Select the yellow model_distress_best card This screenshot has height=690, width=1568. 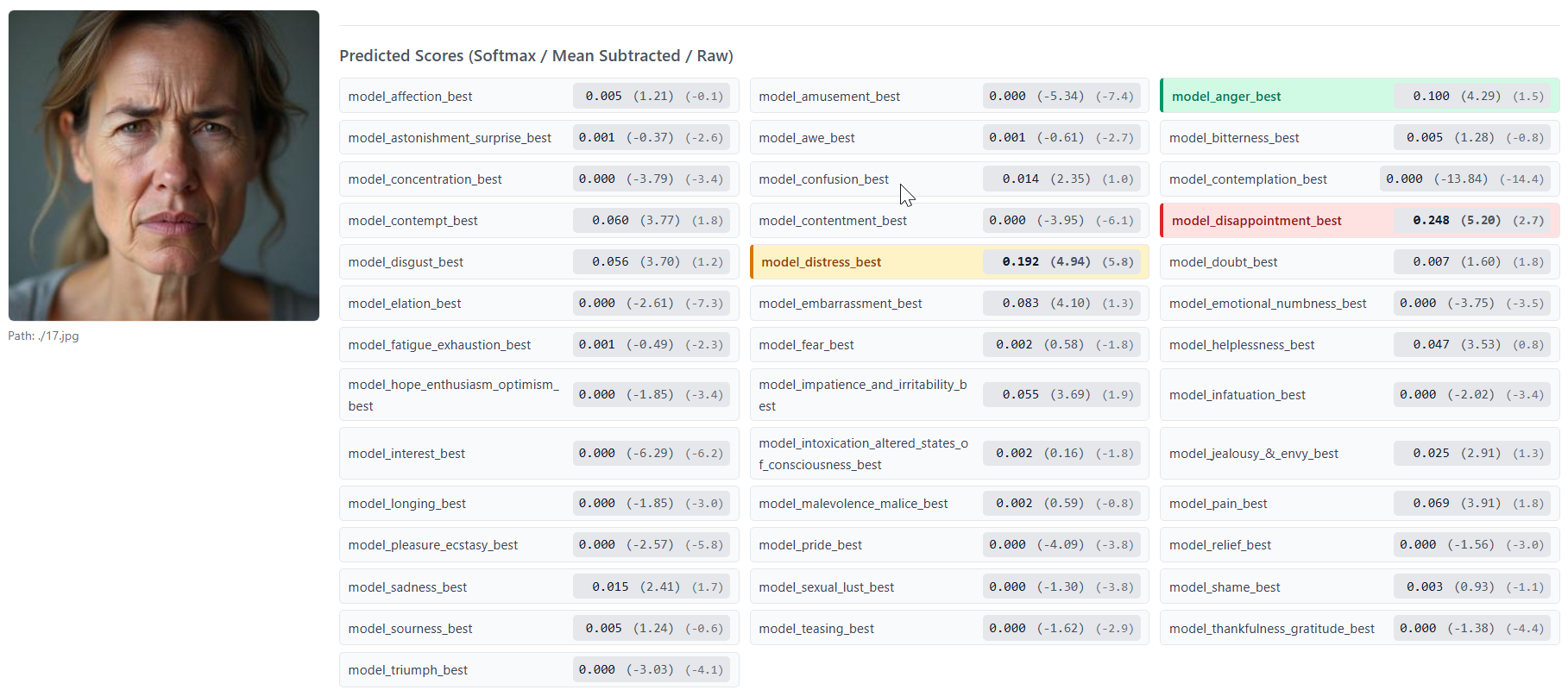[x=948, y=262]
